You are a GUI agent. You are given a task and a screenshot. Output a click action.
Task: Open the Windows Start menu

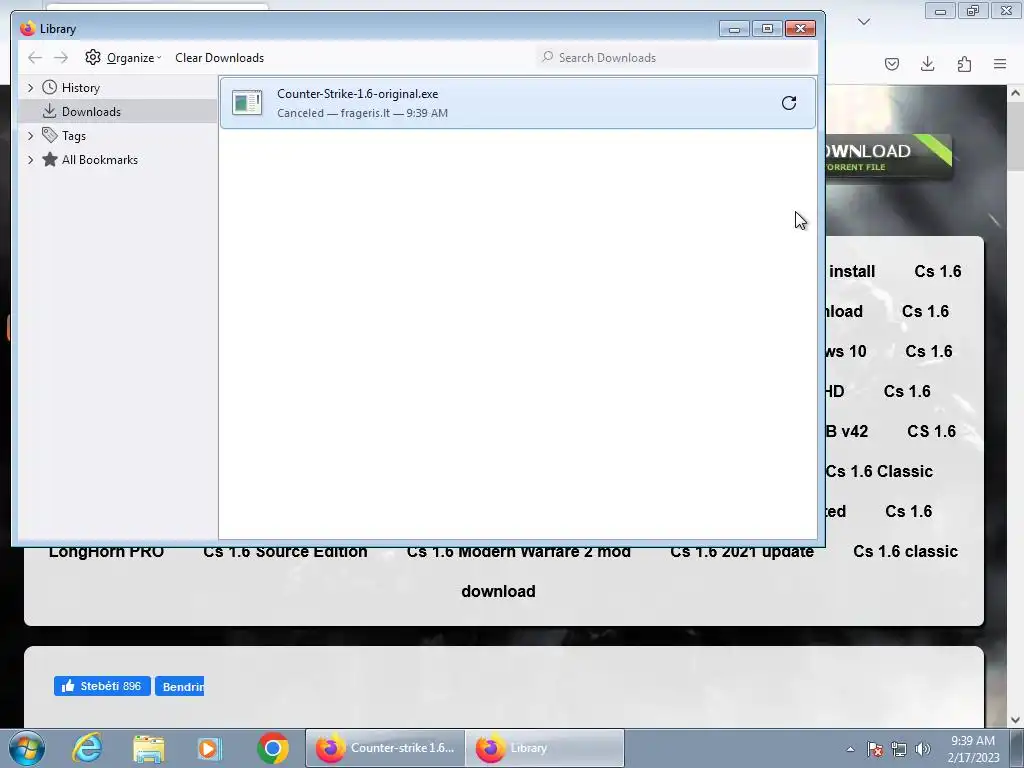(26, 748)
